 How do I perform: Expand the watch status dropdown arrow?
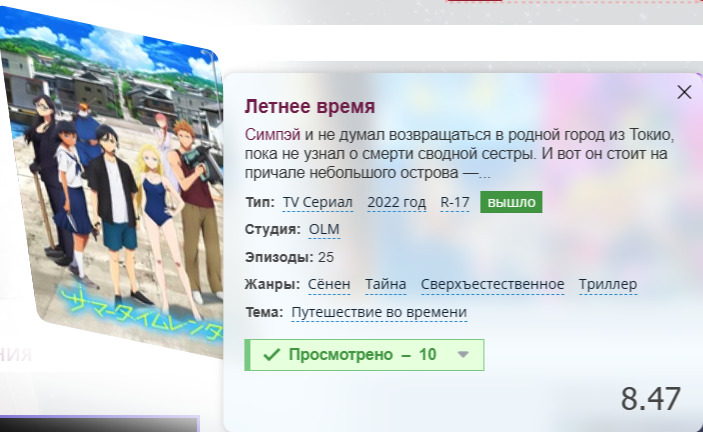coord(462,355)
